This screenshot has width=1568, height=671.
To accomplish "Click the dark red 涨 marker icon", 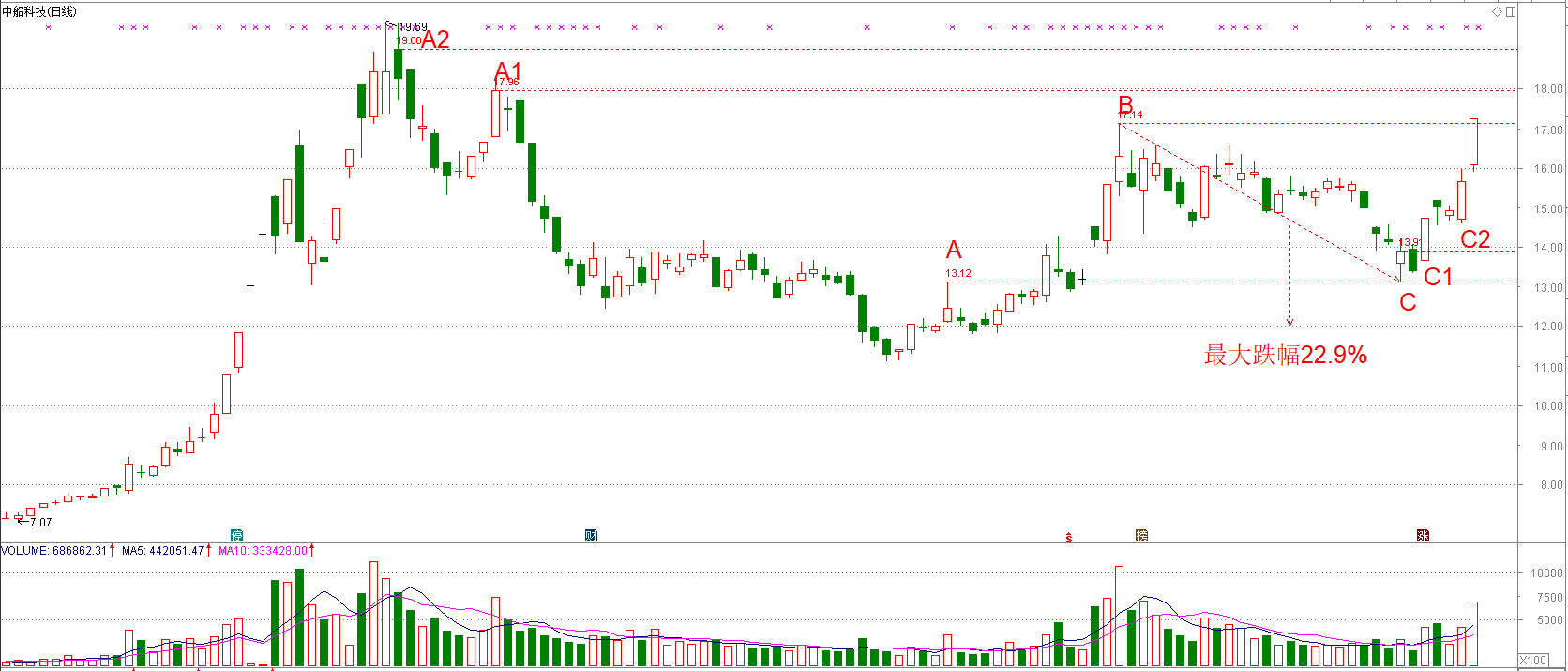I will click(x=1423, y=536).
